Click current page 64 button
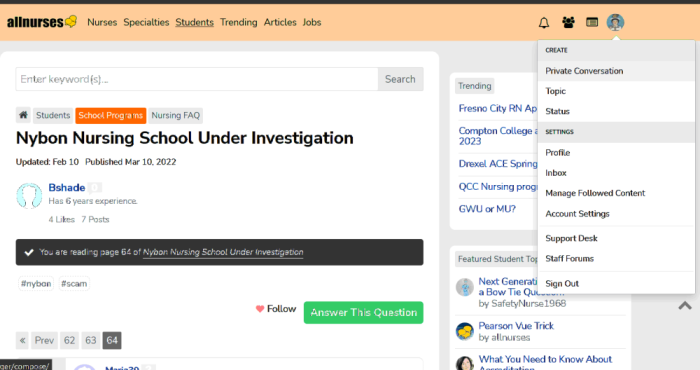 click(x=112, y=341)
